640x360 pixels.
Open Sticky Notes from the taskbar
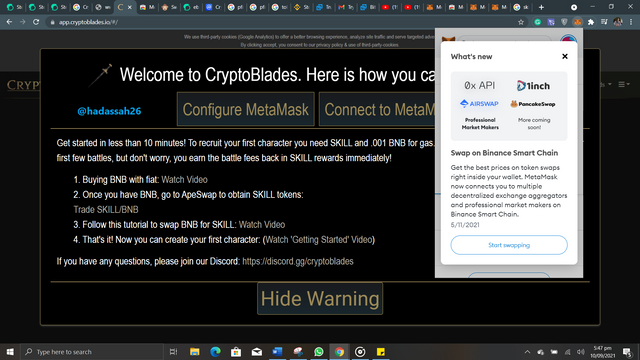(x=381, y=351)
